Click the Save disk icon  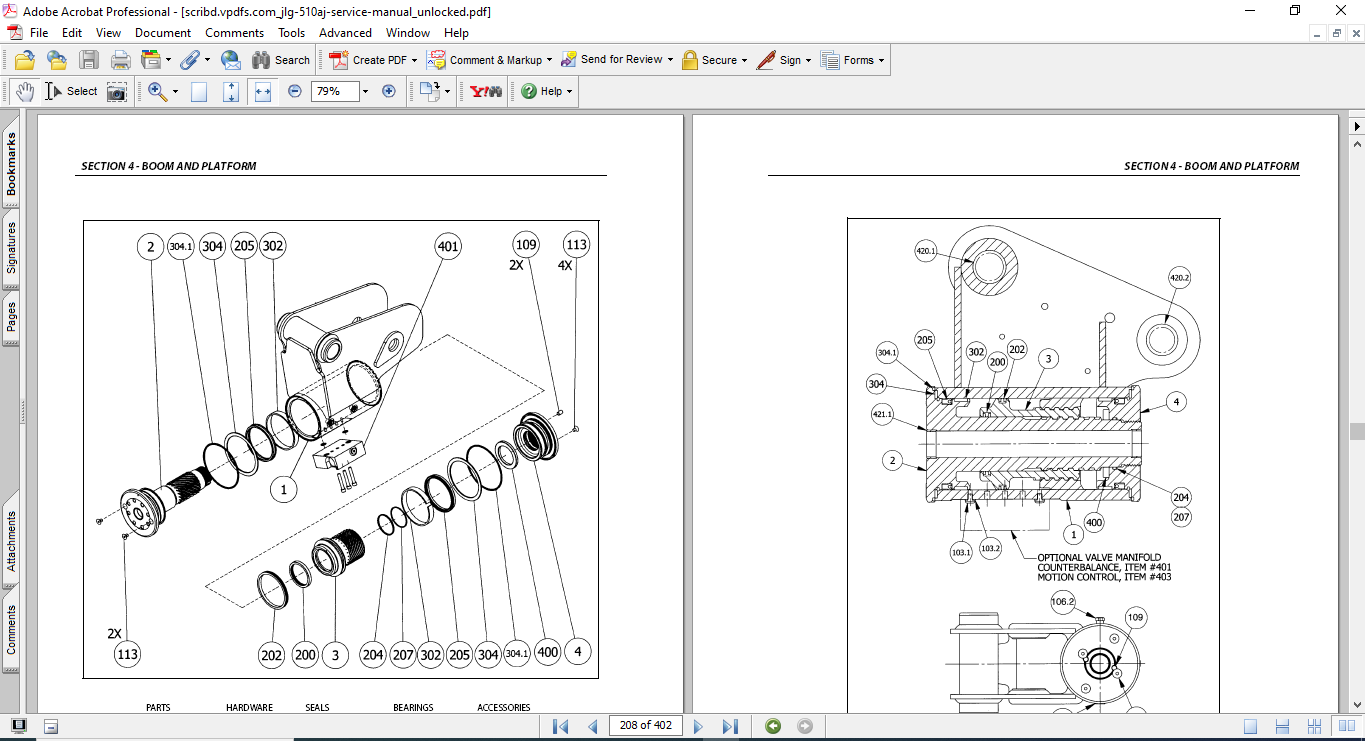(89, 60)
